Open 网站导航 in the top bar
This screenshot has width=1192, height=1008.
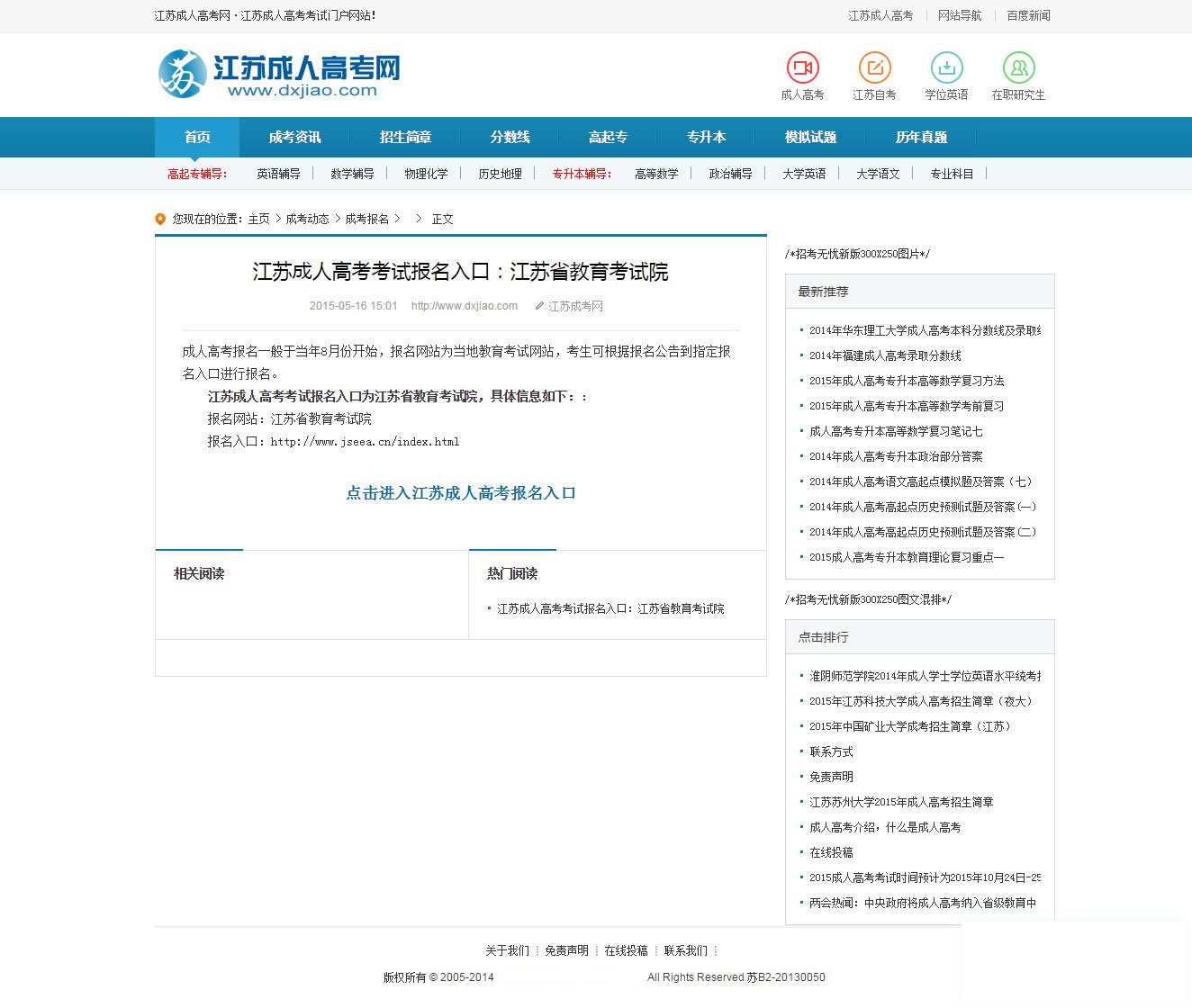[x=960, y=15]
